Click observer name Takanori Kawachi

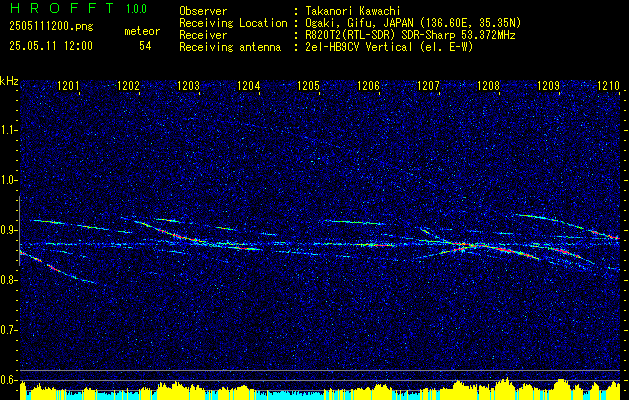tap(355, 12)
